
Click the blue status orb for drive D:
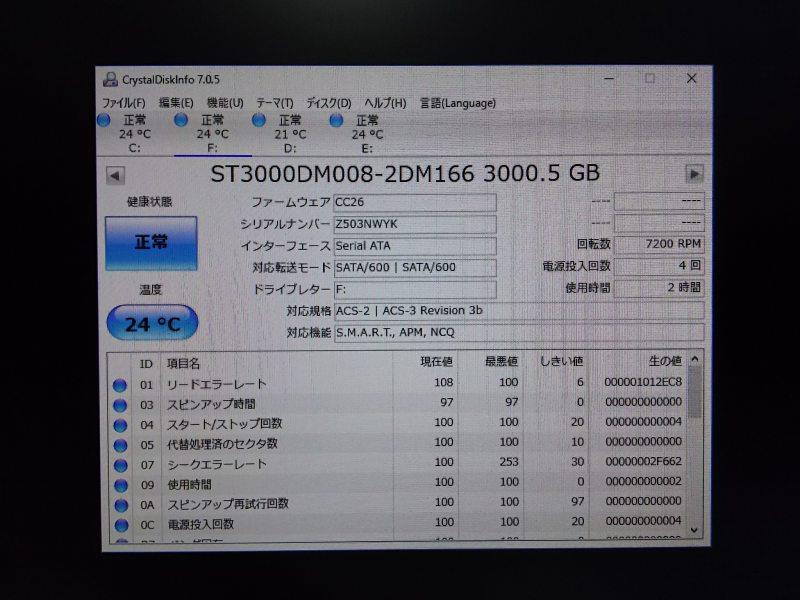pyautogui.click(x=259, y=120)
